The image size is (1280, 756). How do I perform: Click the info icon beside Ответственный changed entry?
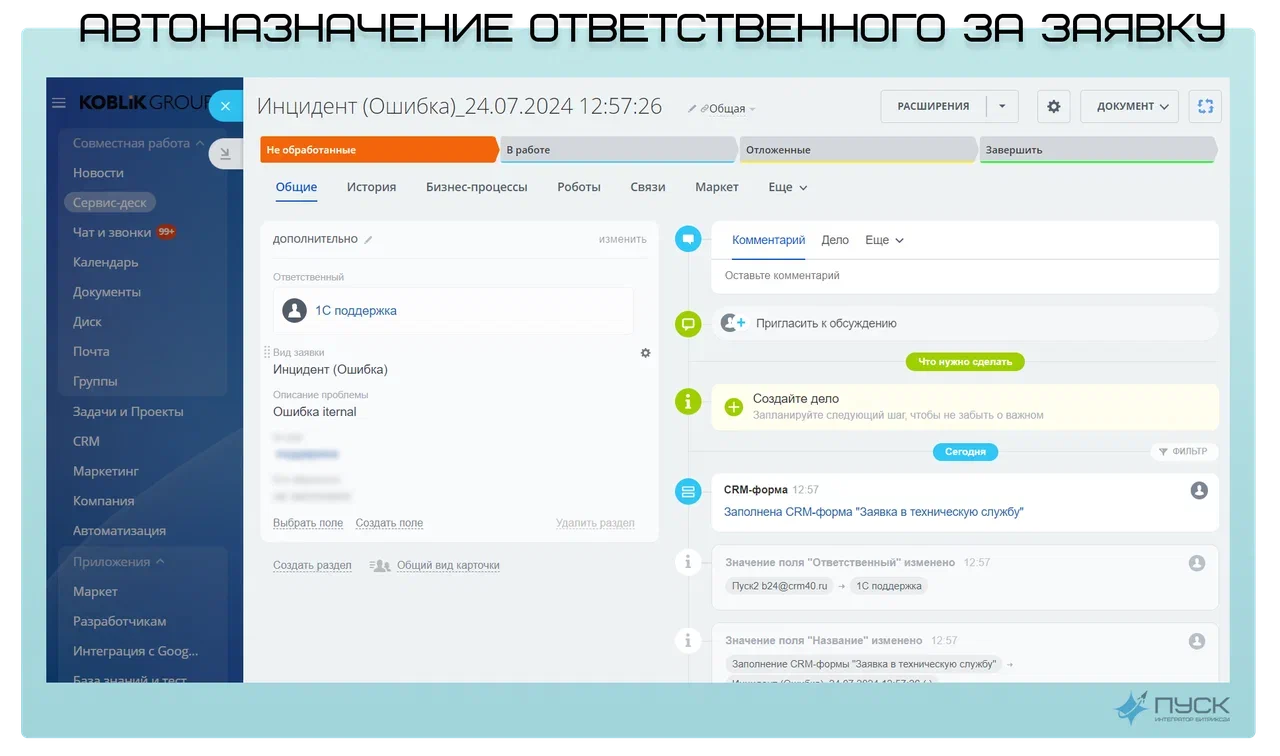pyautogui.click(x=688, y=562)
